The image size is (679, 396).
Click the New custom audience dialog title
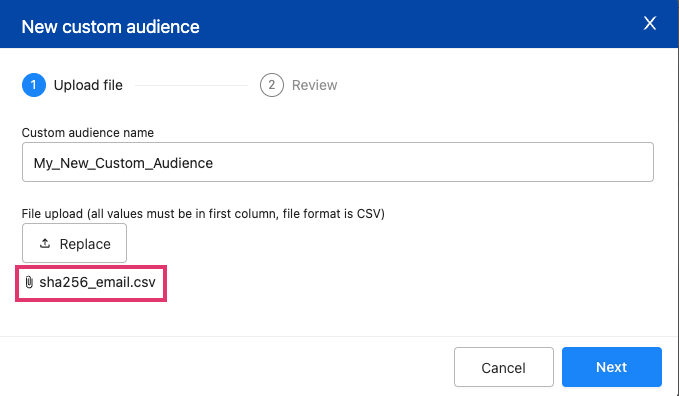pos(110,27)
